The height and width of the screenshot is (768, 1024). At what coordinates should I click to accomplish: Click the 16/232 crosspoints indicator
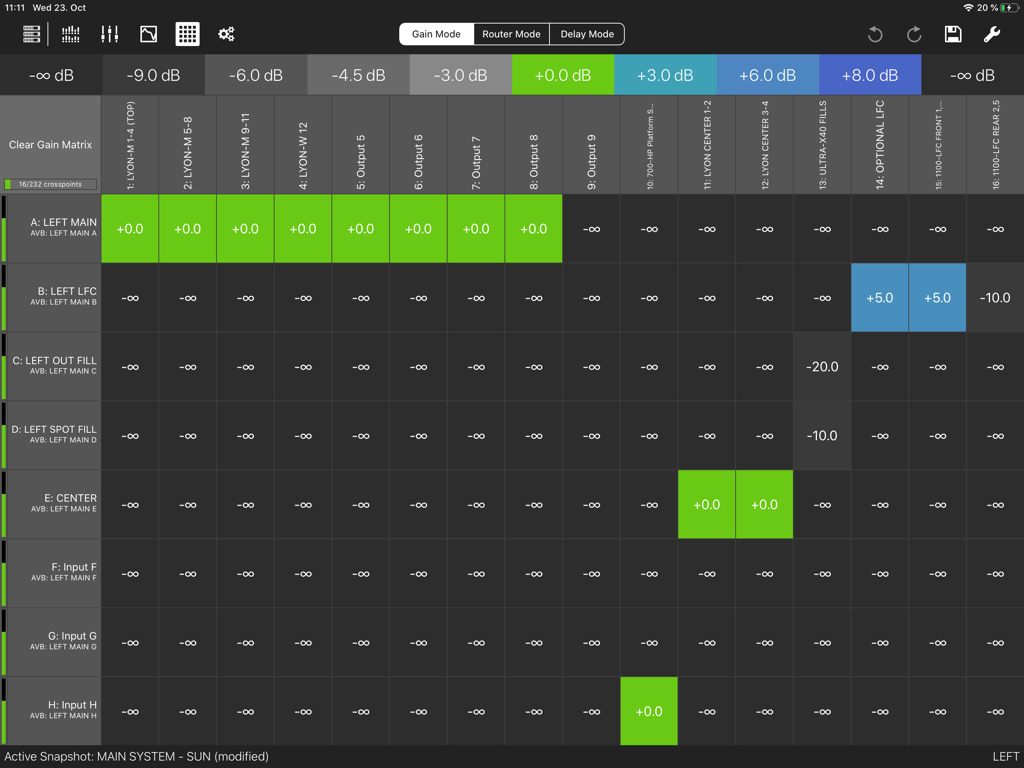(x=51, y=184)
